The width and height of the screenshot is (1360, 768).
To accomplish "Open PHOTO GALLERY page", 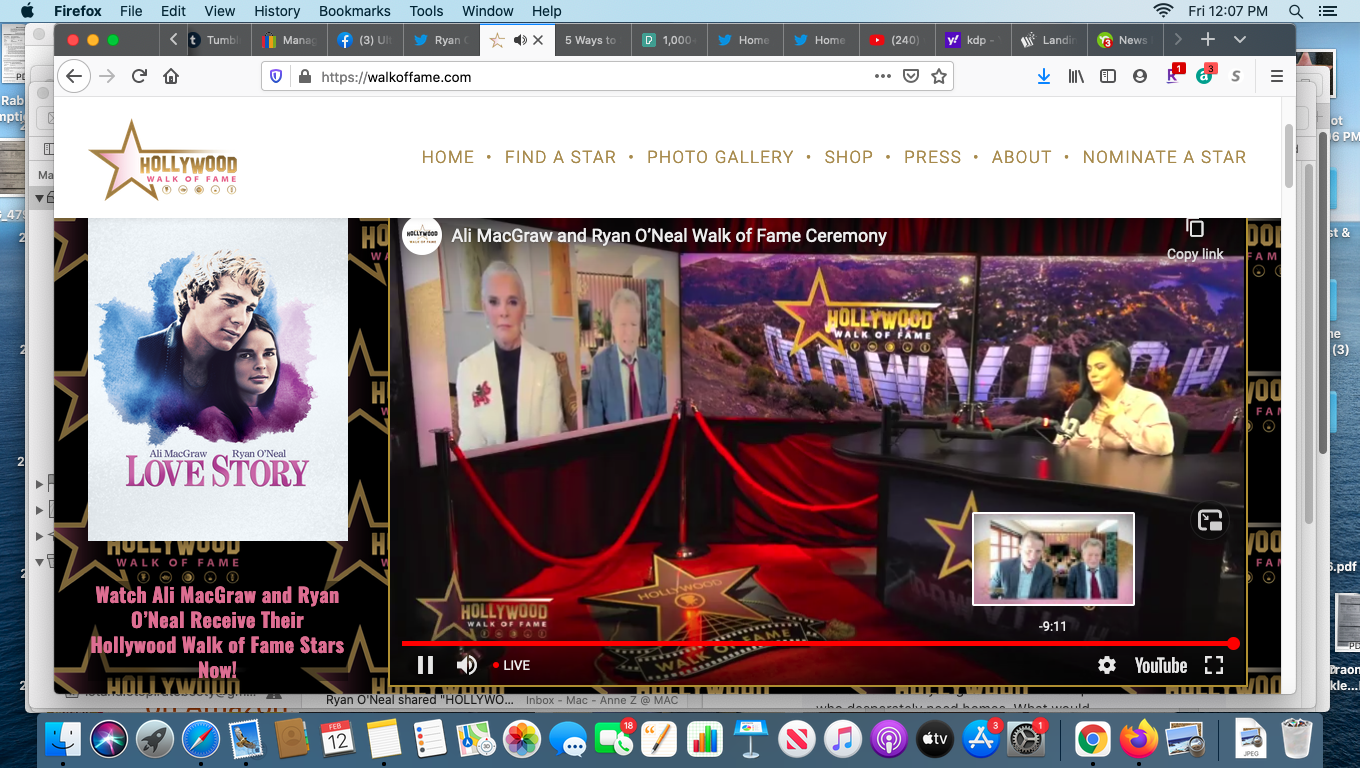I will coord(720,157).
